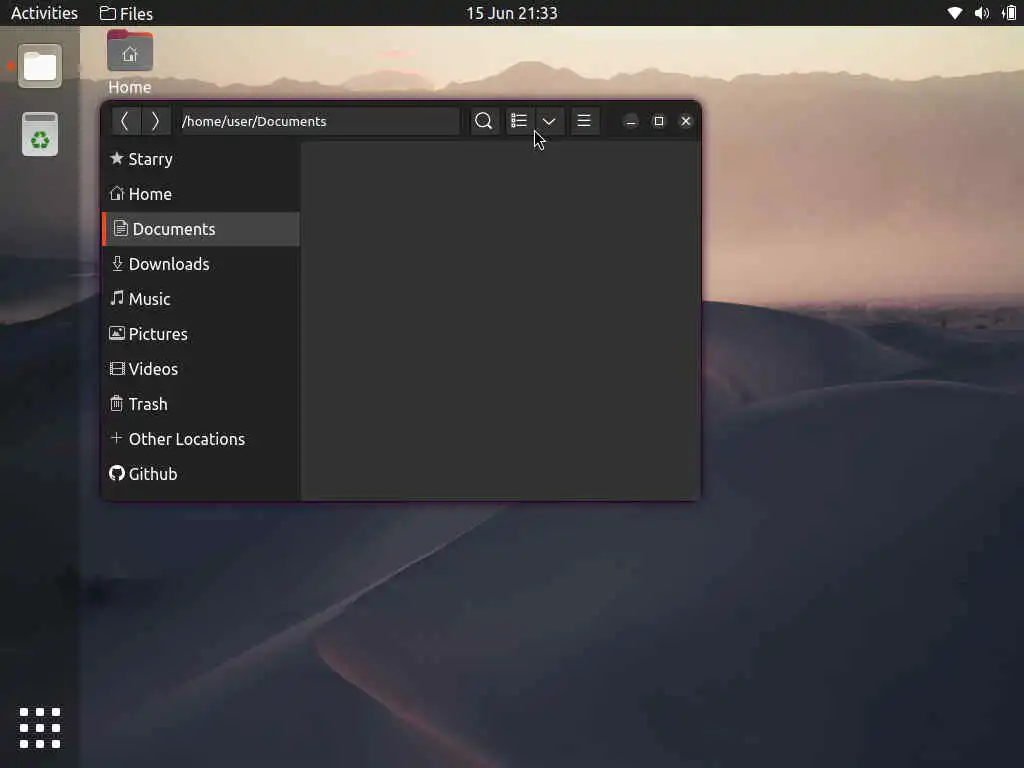
Task: Select Documents in the sidebar
Action: (x=201, y=229)
